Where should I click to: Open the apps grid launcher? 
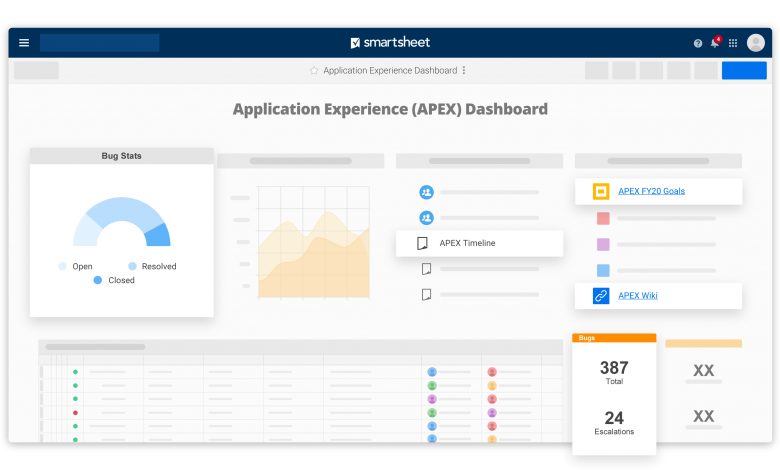733,43
